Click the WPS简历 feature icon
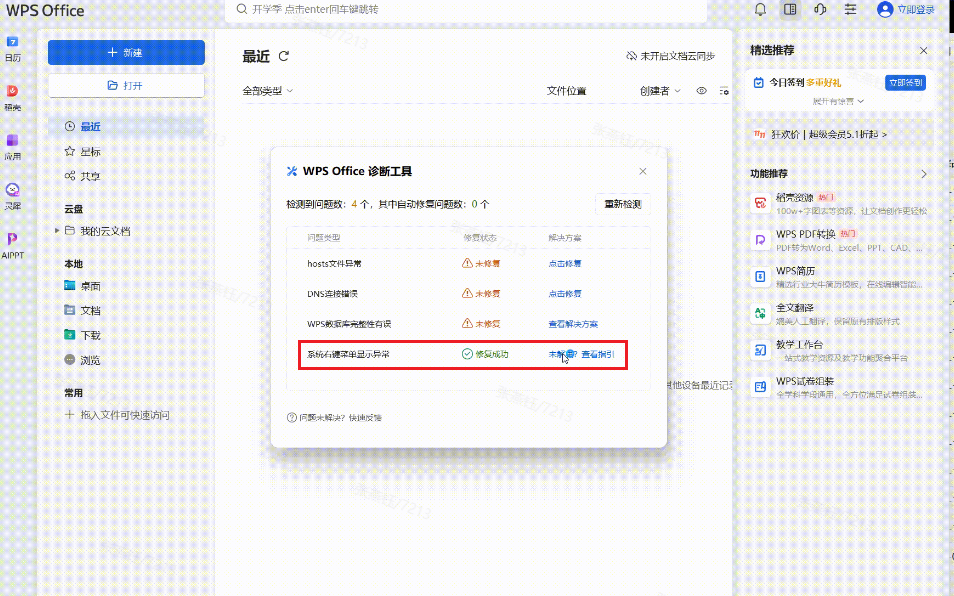Viewport: 954px width, 596px height. tap(761, 277)
